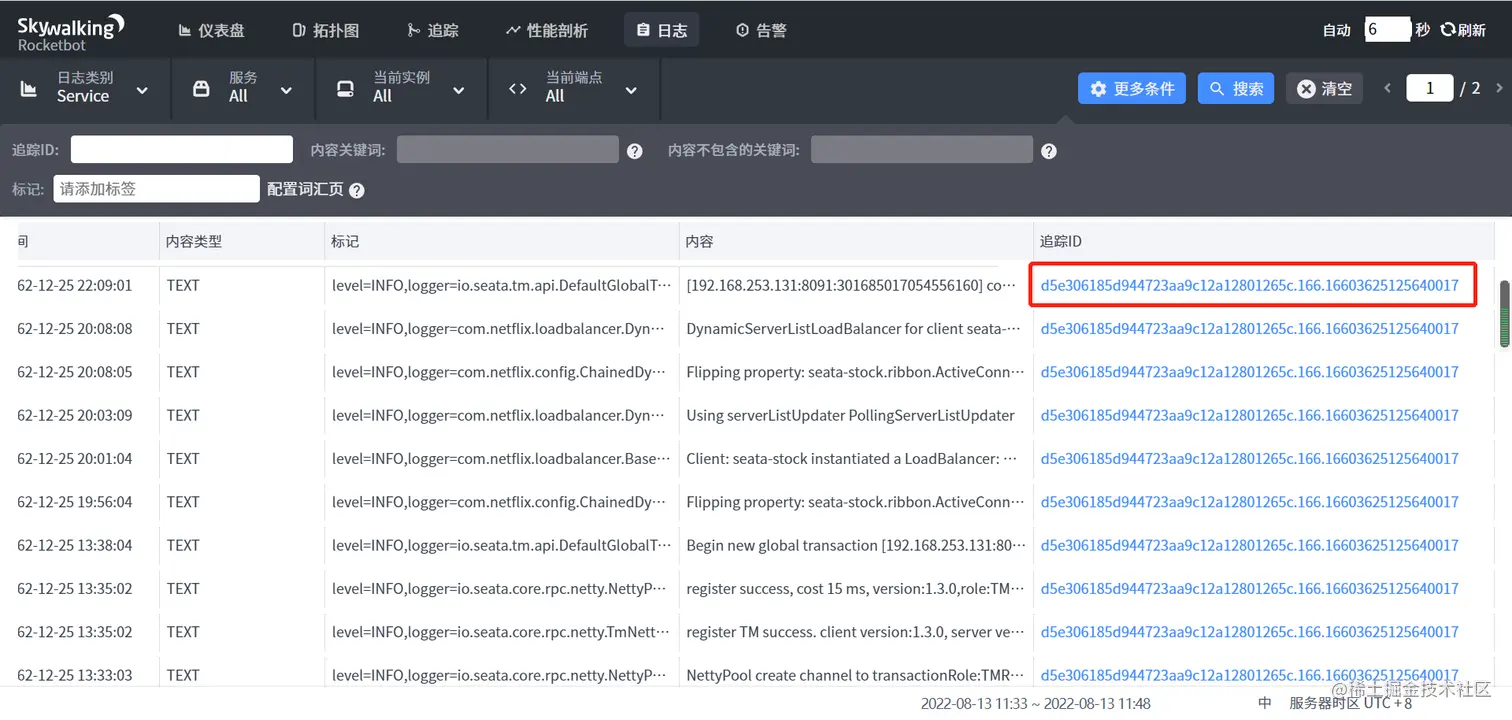Focus the 内容不包含的关键词 input field
Image resolution: width=1512 pixels, height=720 pixels.
tap(922, 150)
